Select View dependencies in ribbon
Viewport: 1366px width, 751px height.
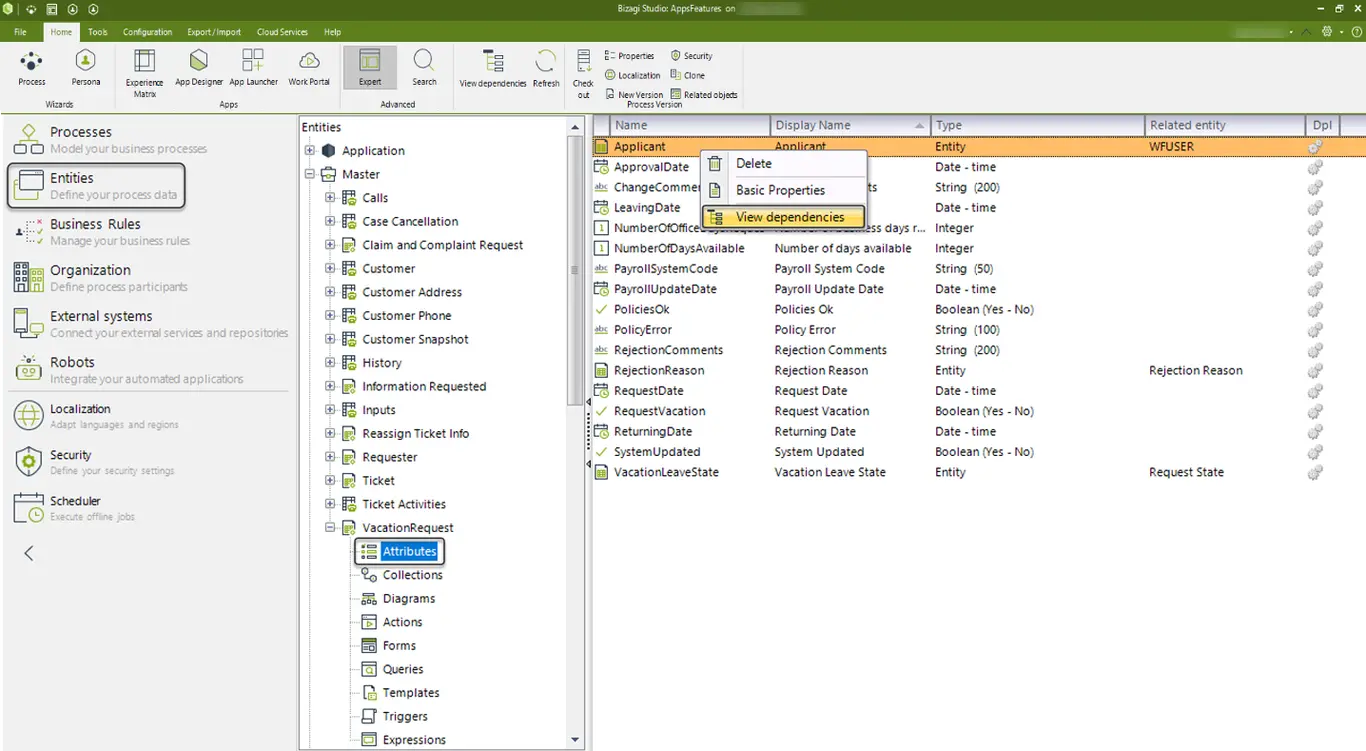pos(493,68)
